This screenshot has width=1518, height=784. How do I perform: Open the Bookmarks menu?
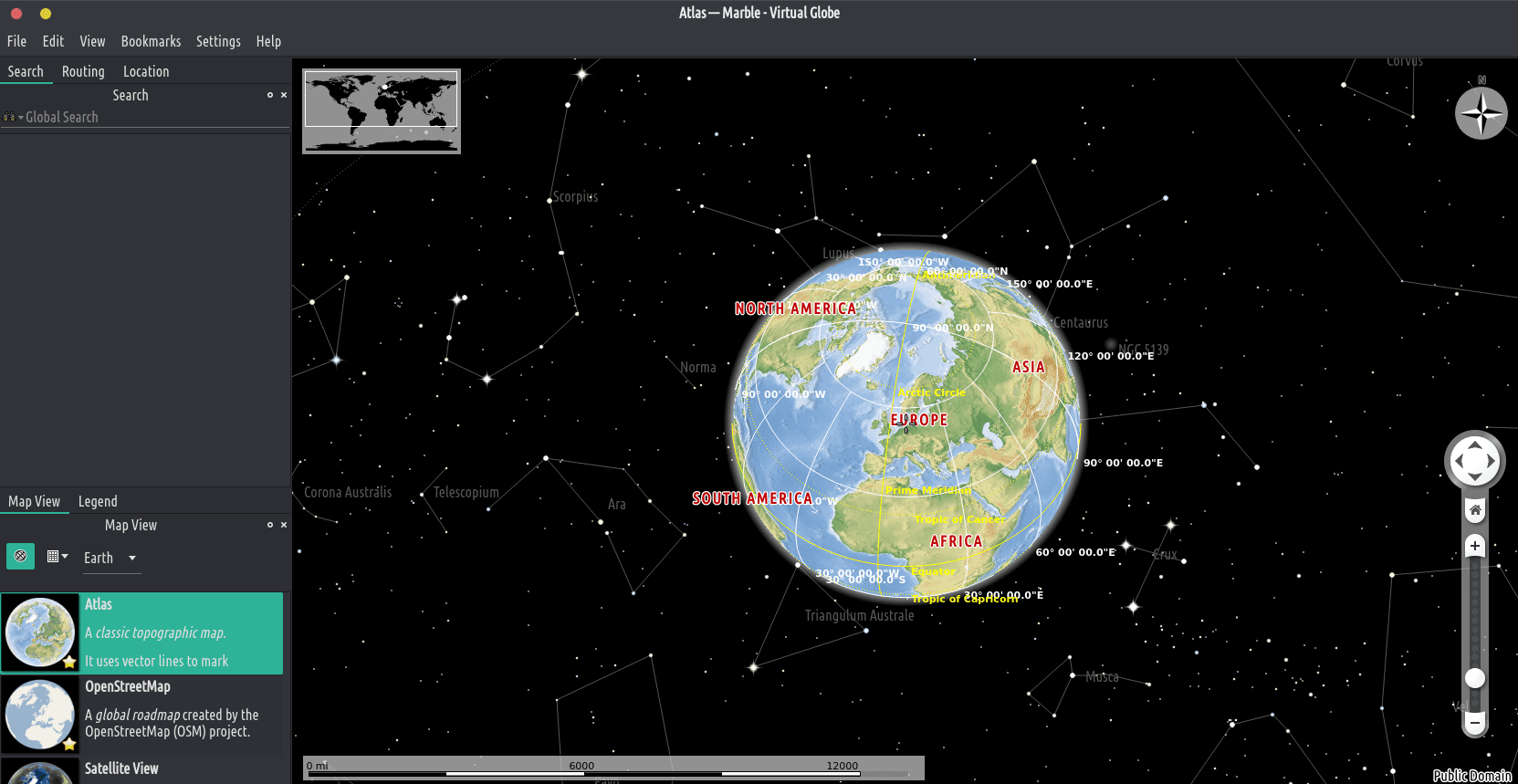(x=151, y=41)
